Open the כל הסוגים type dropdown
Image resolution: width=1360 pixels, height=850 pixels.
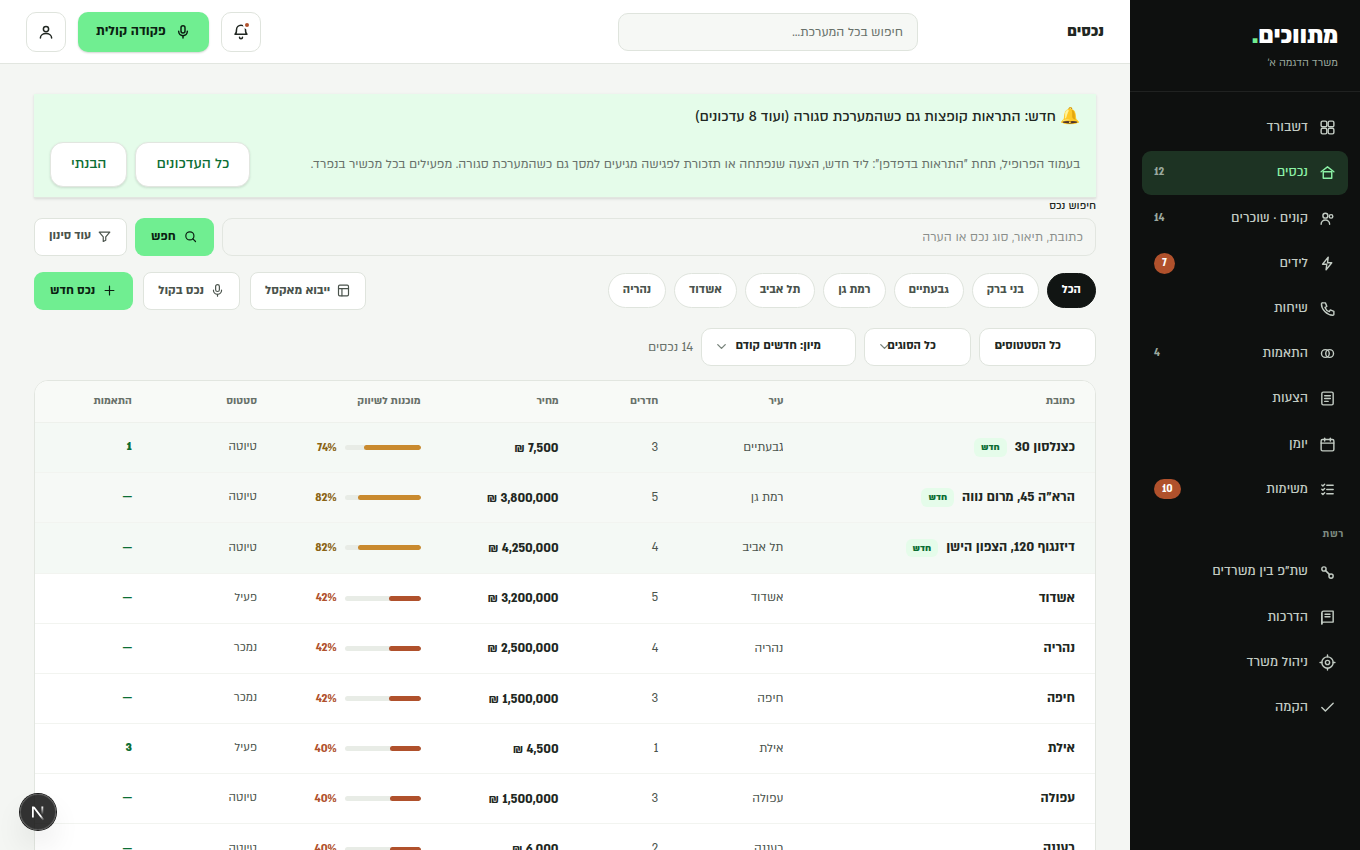coord(917,346)
